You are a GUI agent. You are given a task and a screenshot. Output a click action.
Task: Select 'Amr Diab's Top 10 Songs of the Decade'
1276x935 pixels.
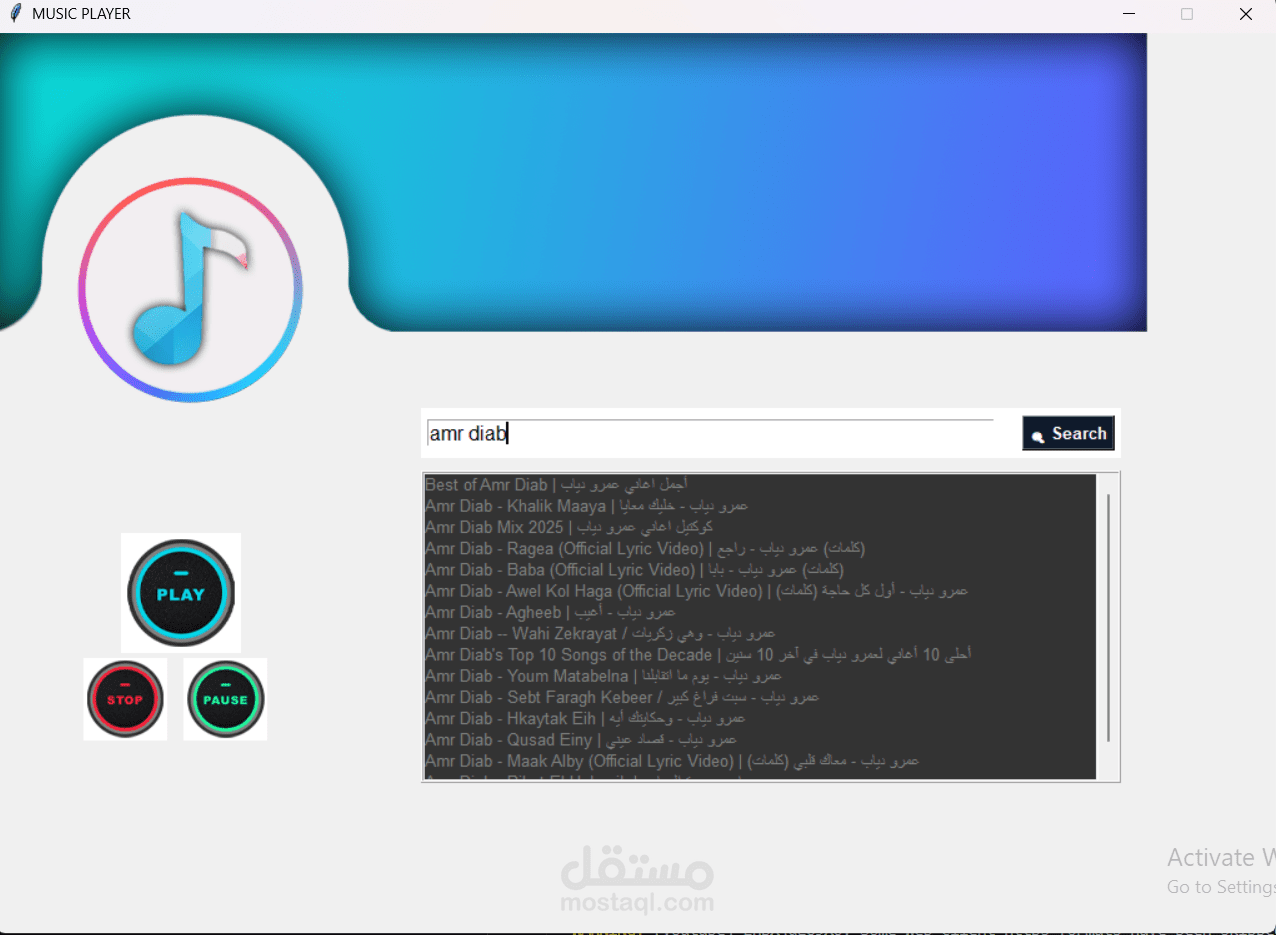700,654
